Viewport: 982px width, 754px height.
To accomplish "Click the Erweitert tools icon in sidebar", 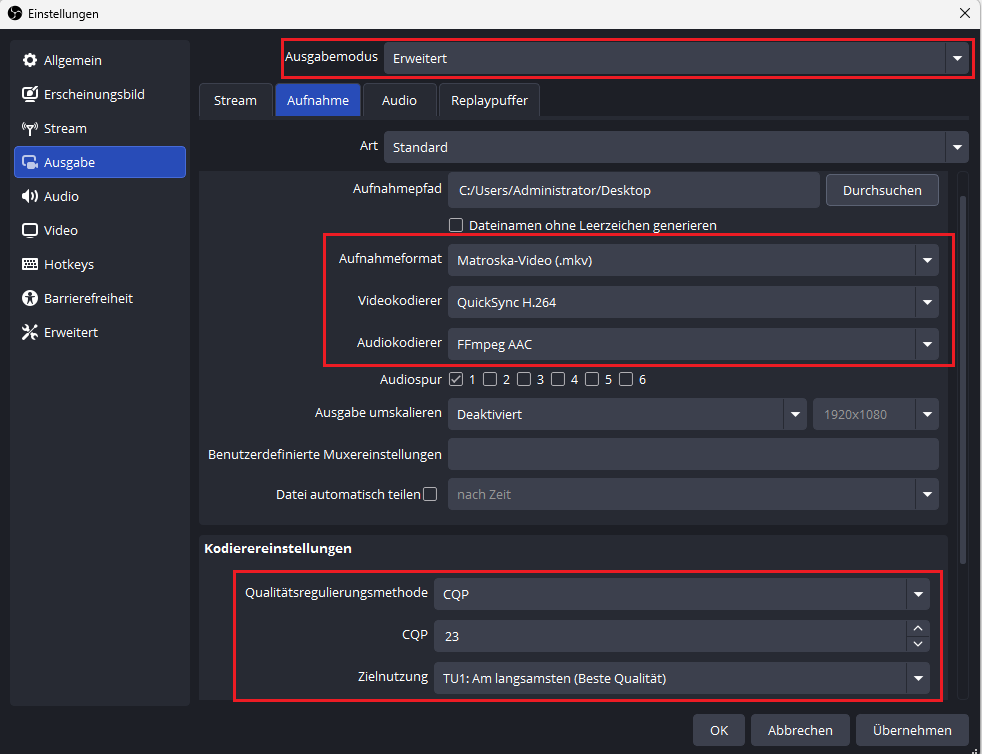I will pyautogui.click(x=29, y=332).
